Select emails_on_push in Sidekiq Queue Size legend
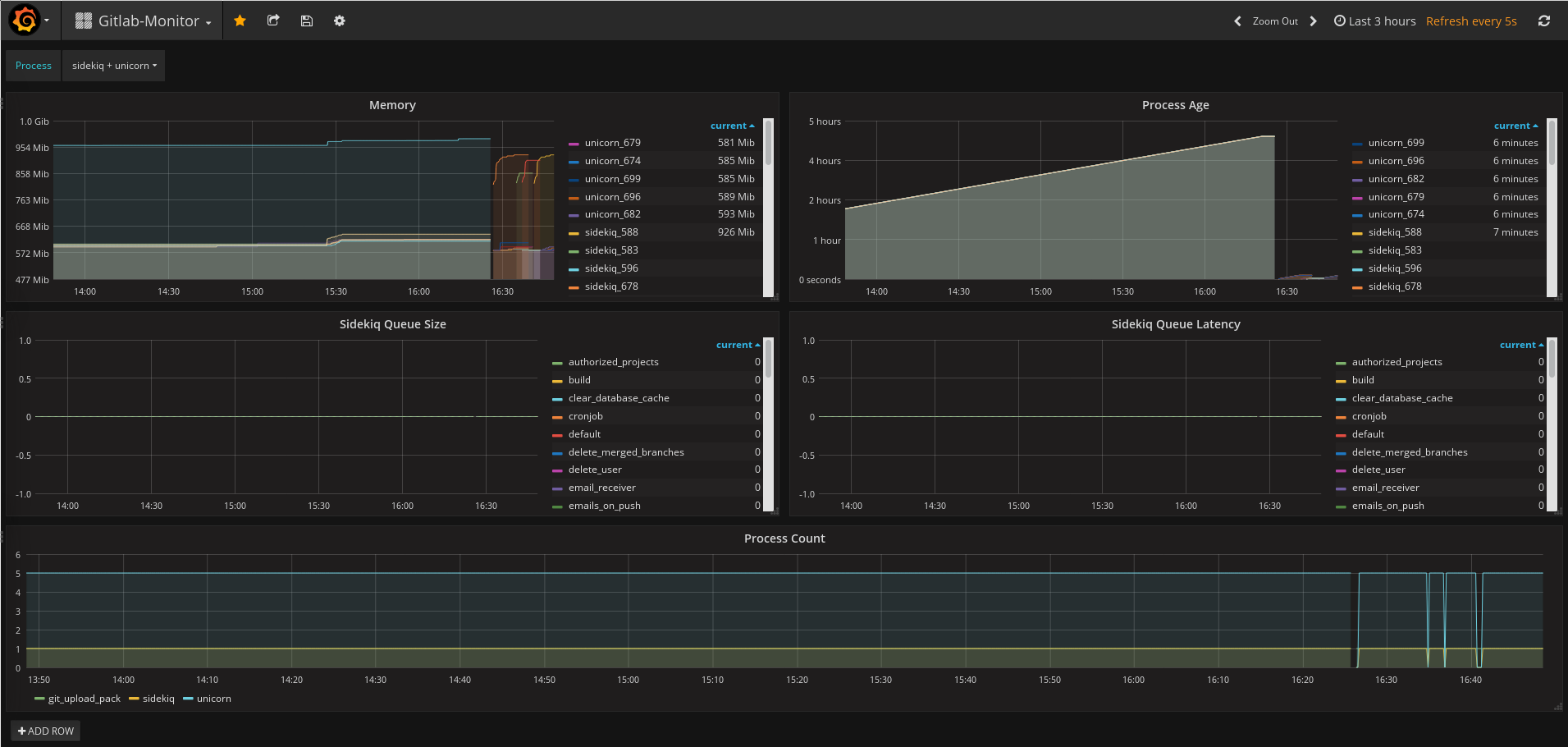This screenshot has height=747, width=1568. click(605, 506)
